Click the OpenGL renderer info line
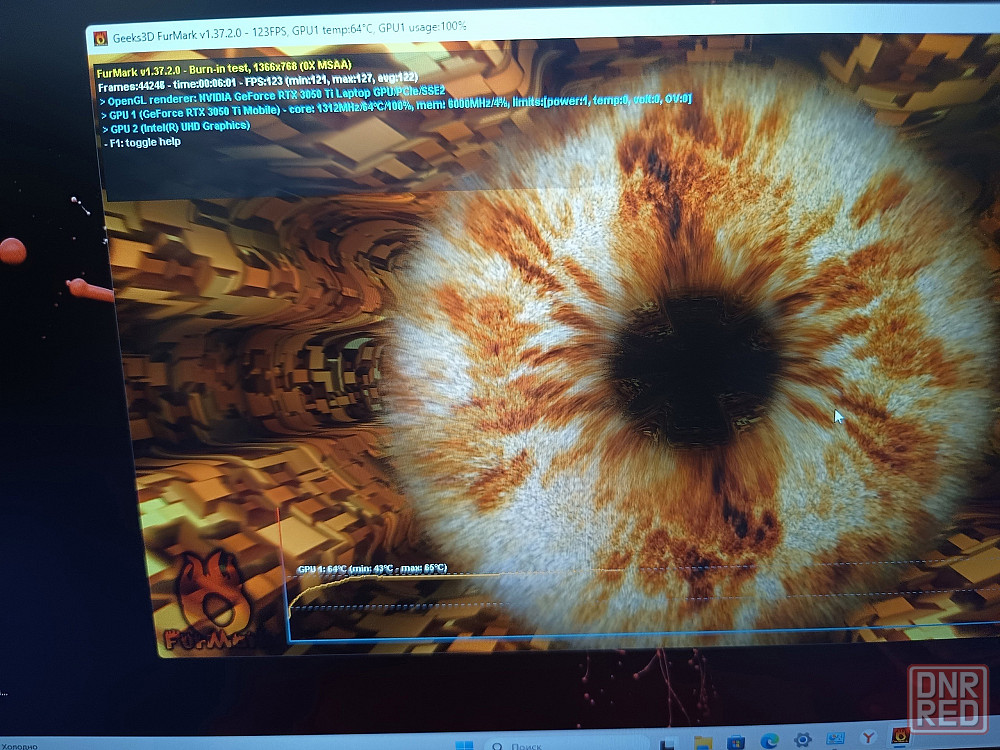This screenshot has height=750, width=1000. pyautogui.click(x=272, y=96)
